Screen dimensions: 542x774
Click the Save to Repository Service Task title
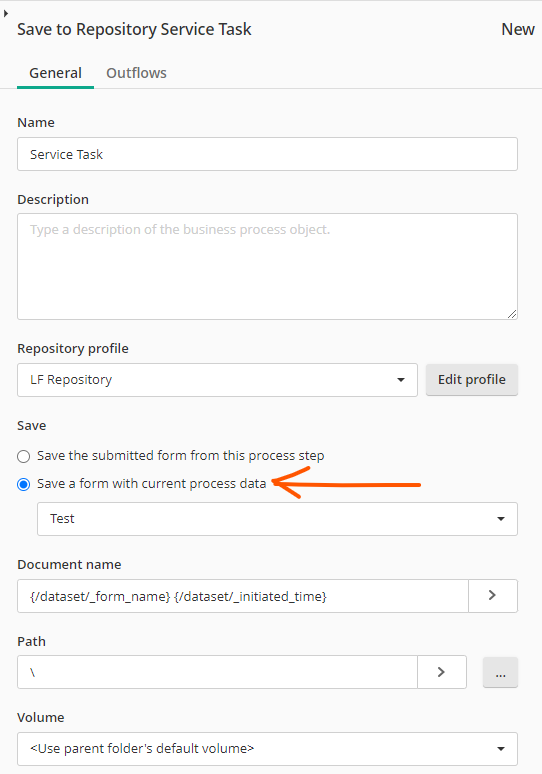tap(134, 29)
